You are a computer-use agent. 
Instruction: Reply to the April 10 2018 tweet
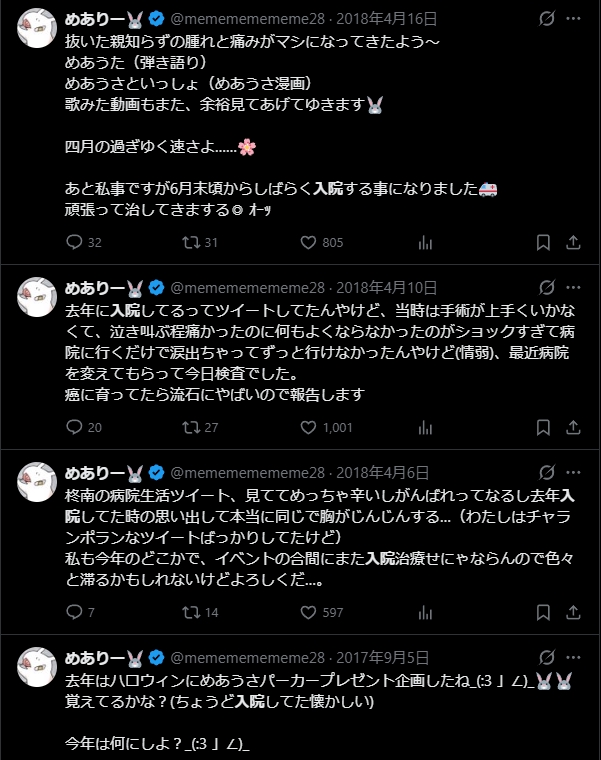point(73,427)
